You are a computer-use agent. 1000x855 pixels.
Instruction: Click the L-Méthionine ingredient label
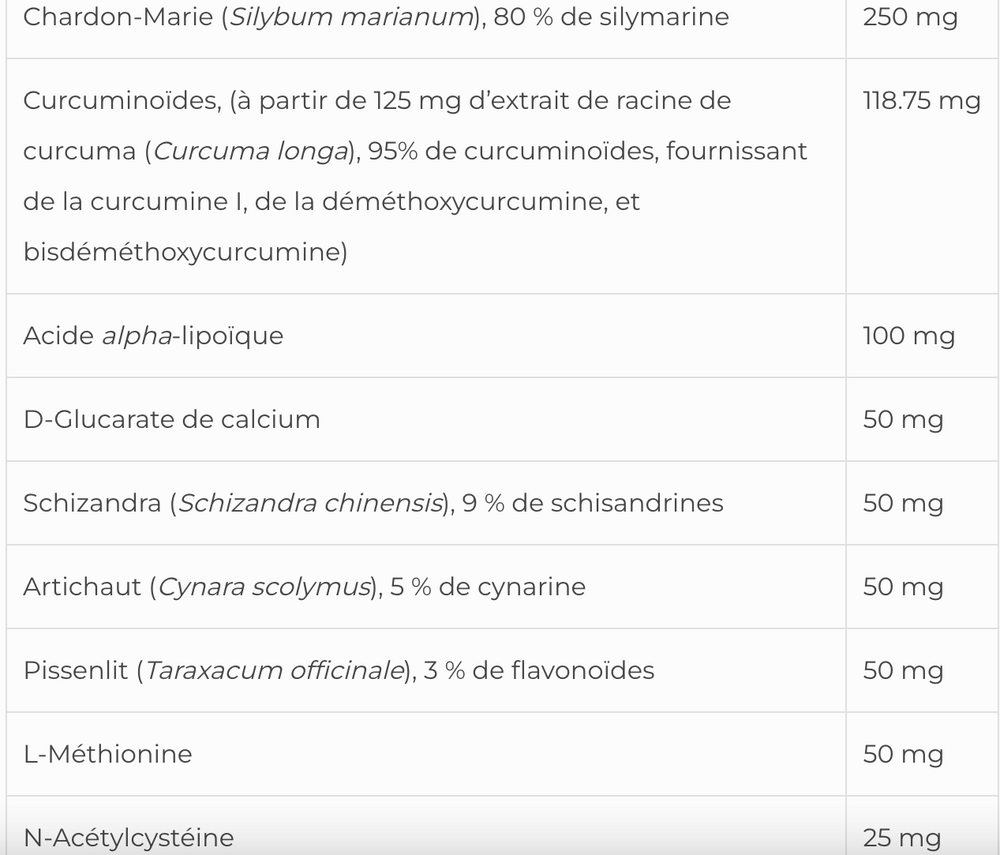point(107,754)
